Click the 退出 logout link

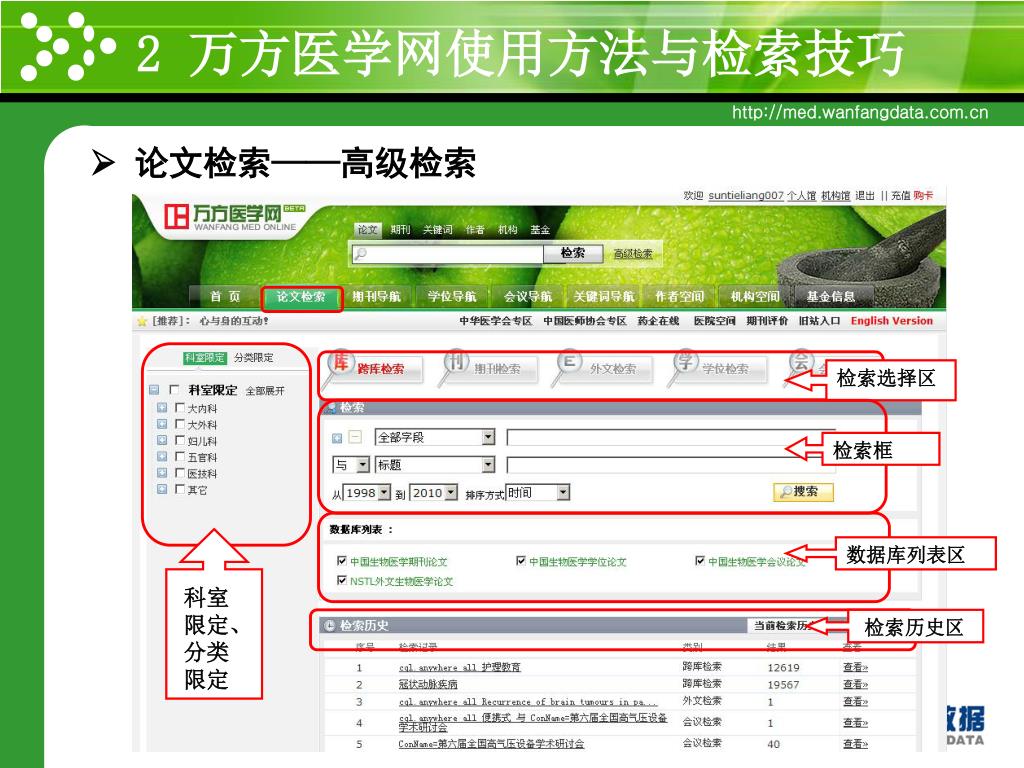[865, 195]
